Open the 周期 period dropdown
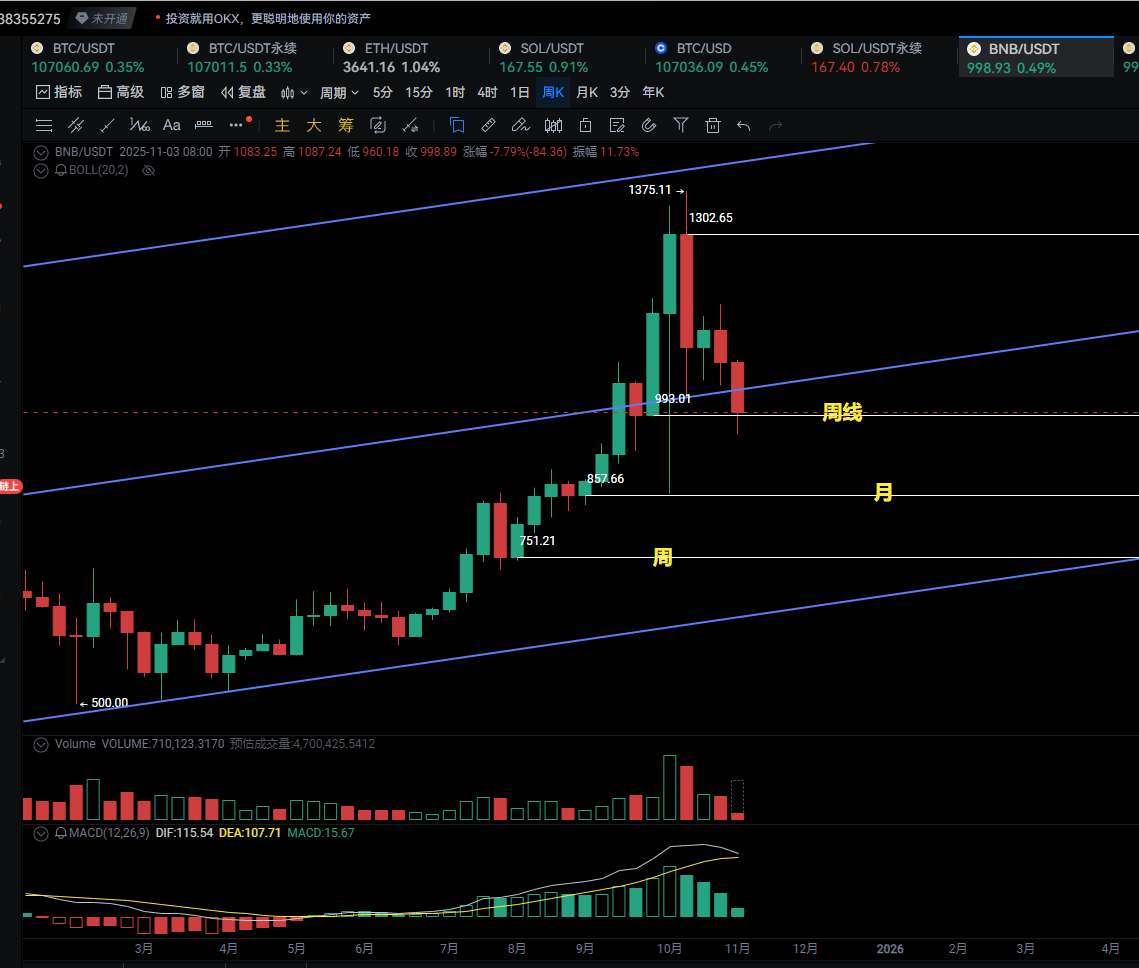 tap(339, 92)
